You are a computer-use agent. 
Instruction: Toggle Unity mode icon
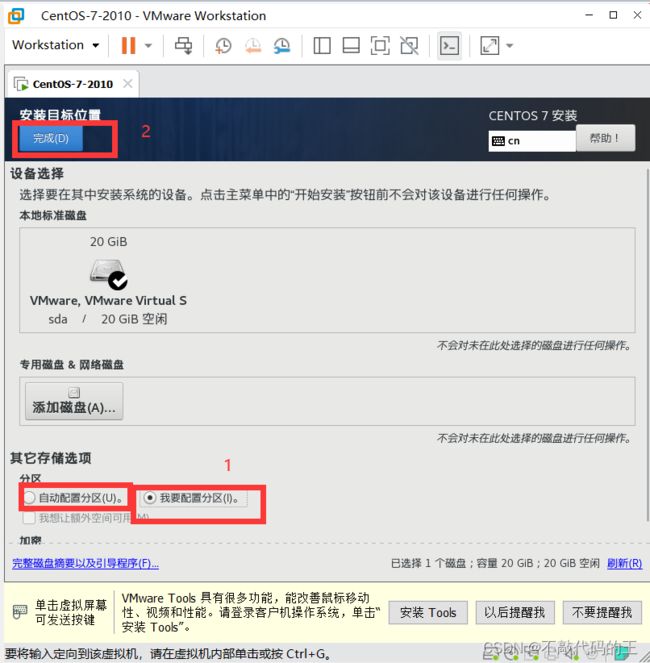[409, 45]
